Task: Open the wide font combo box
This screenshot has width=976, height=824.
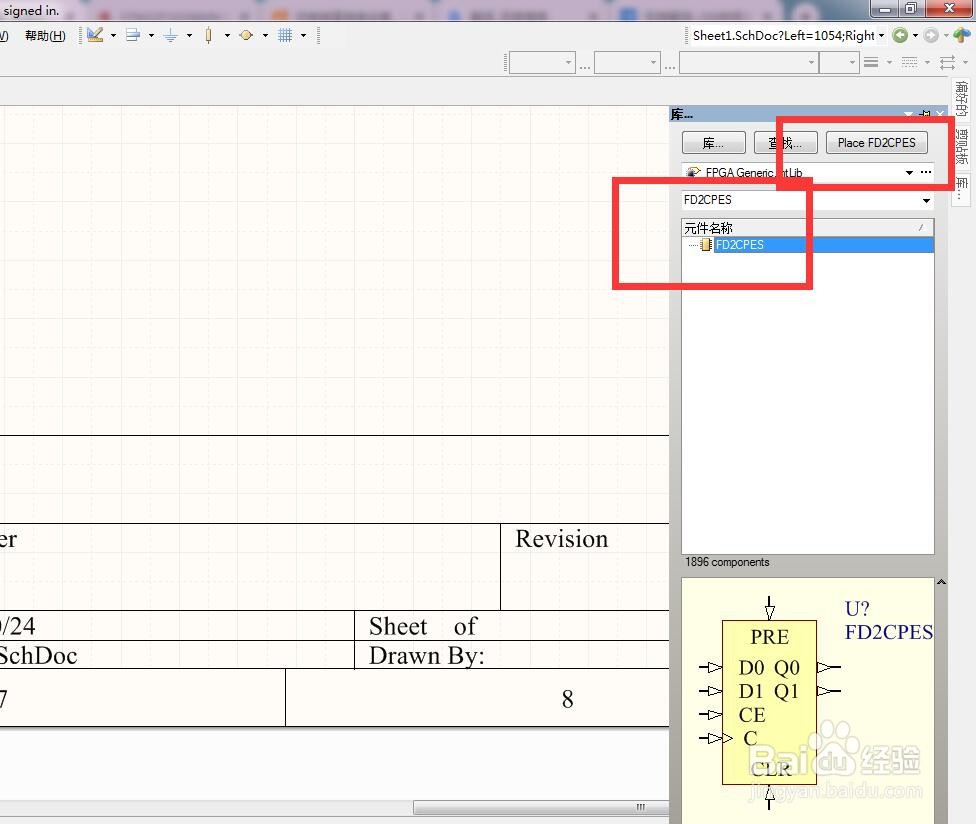Action: pyautogui.click(x=748, y=63)
